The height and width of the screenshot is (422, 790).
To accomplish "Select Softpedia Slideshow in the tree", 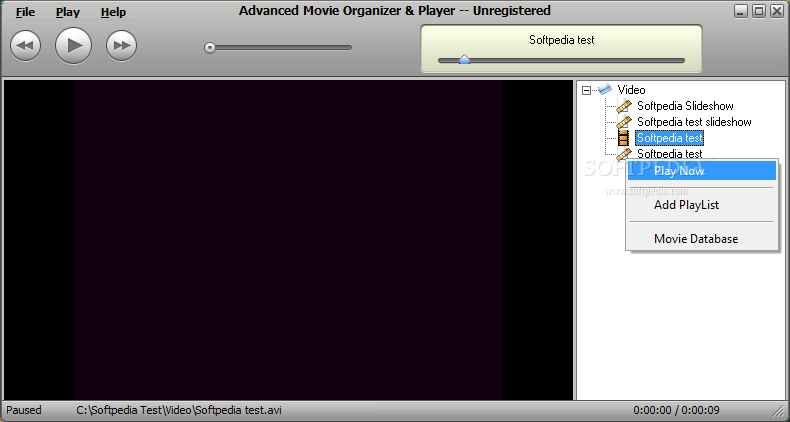I will click(685, 106).
